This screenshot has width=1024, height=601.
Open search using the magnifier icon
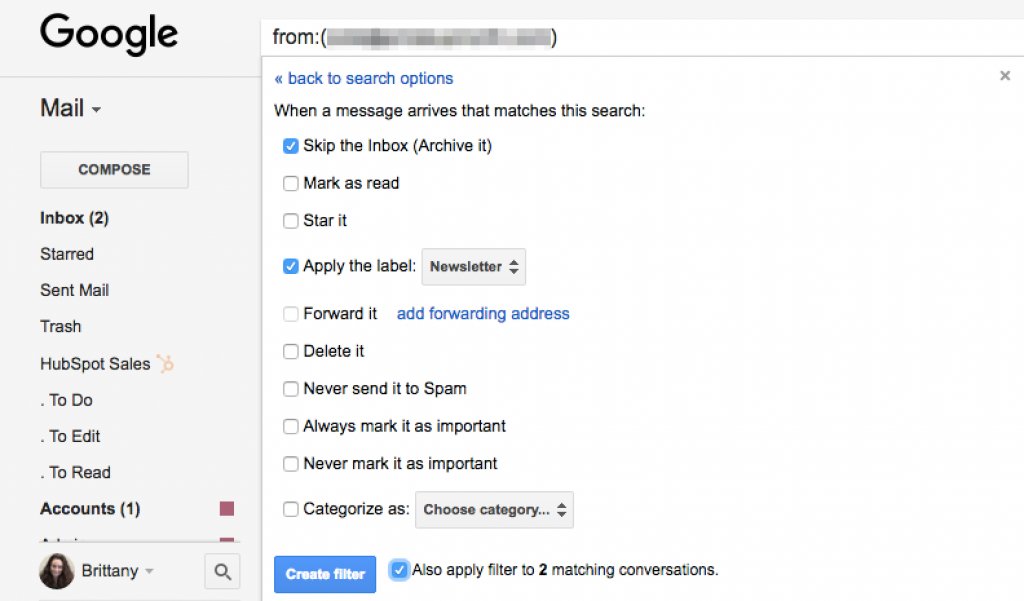tap(222, 571)
